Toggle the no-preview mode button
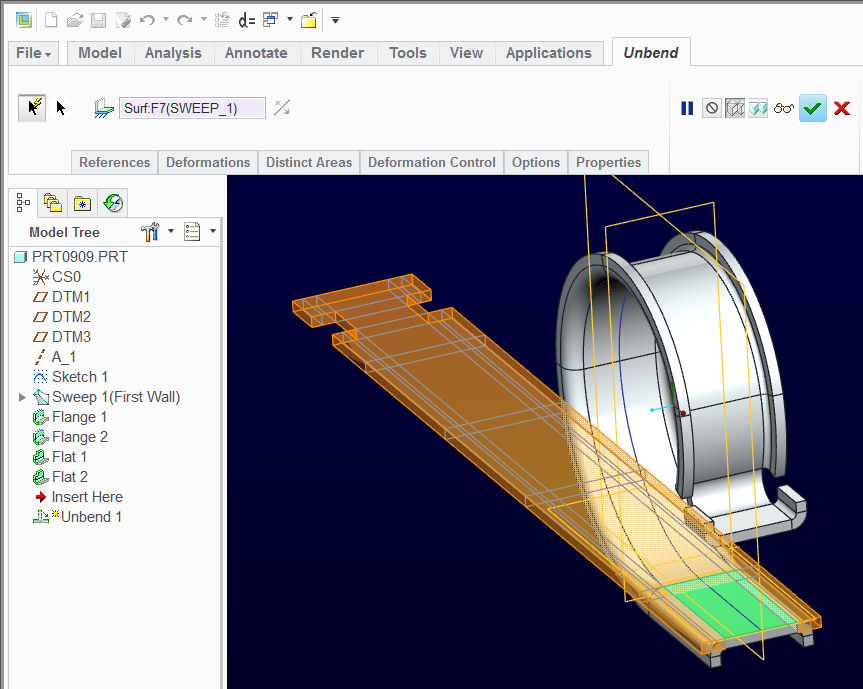Viewport: 863px width, 689px height. (711, 108)
